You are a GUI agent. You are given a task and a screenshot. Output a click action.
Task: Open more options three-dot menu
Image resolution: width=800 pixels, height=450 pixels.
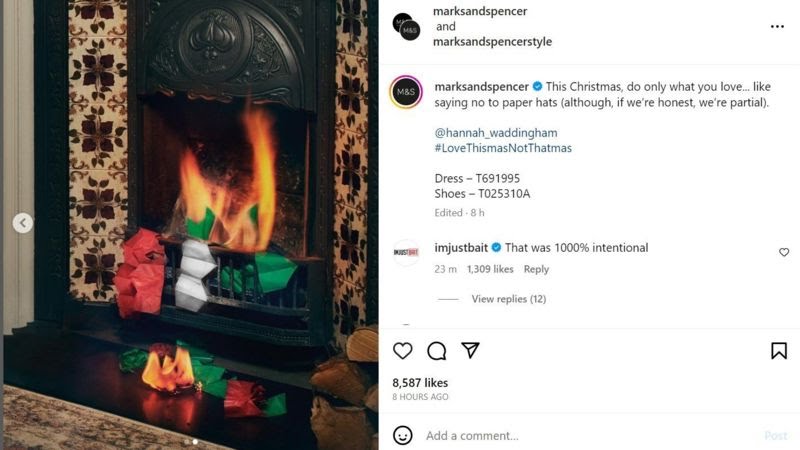[x=777, y=27]
